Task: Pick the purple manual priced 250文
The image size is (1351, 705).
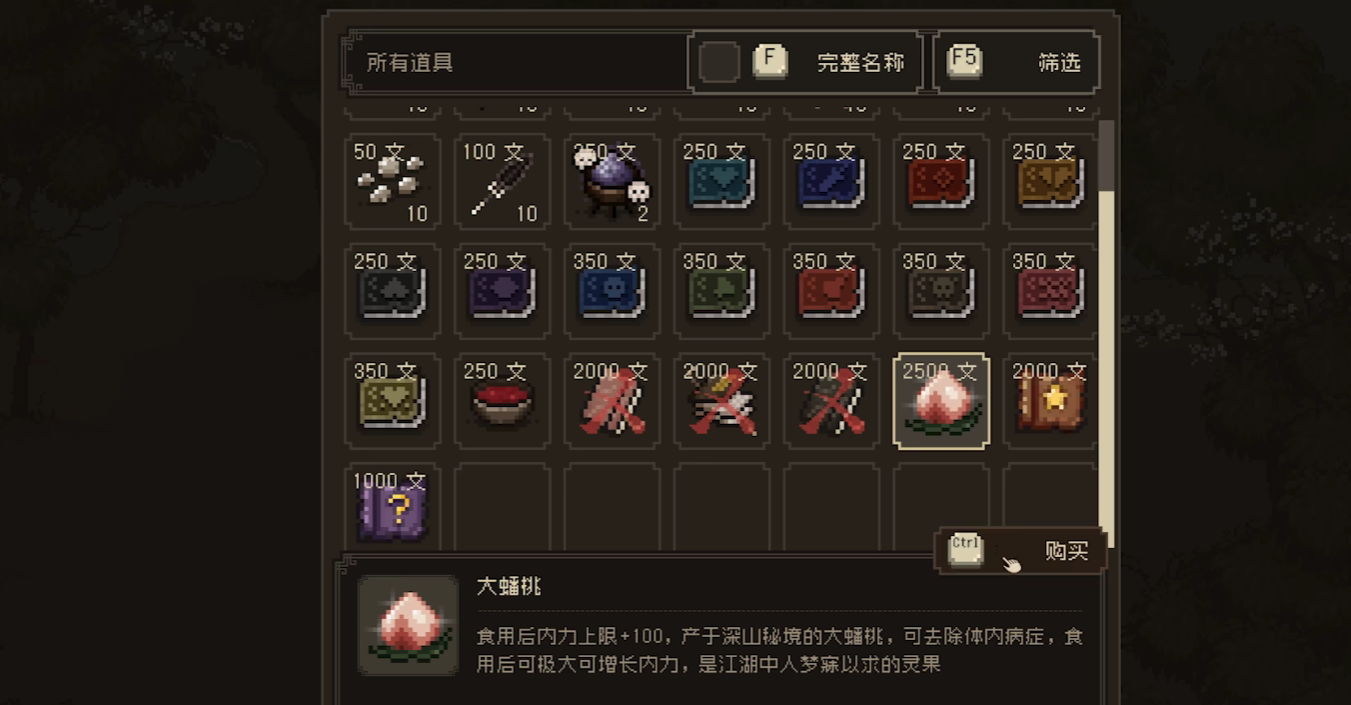Action: point(502,291)
